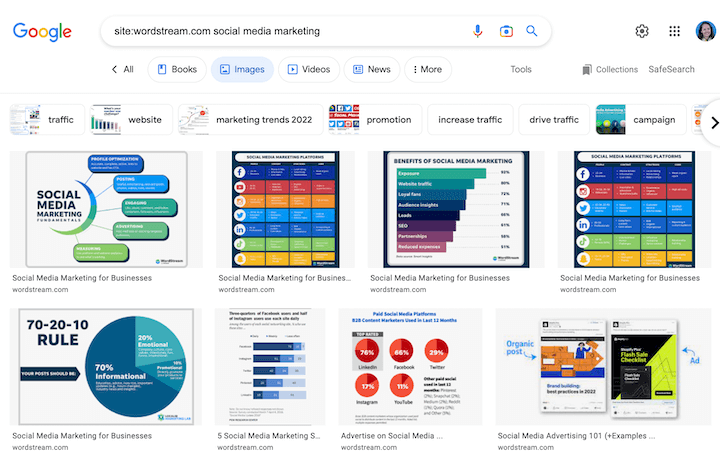720x458 pixels.
Task: Open the SafeSearch setting
Action: [671, 69]
